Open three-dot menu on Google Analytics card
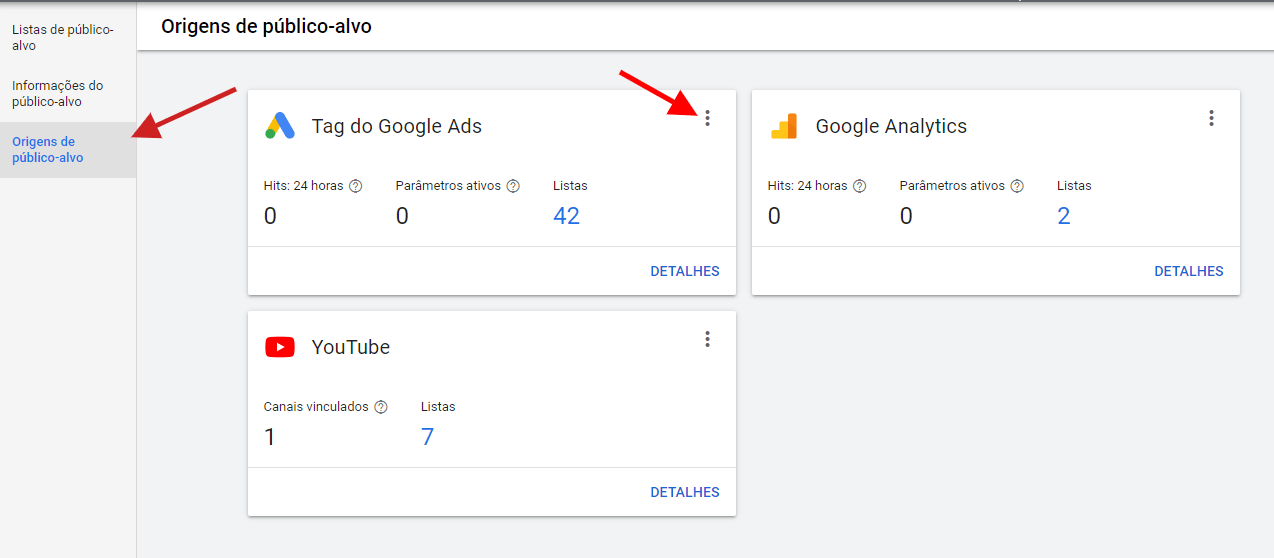Image resolution: width=1274 pixels, height=558 pixels. click(1211, 118)
